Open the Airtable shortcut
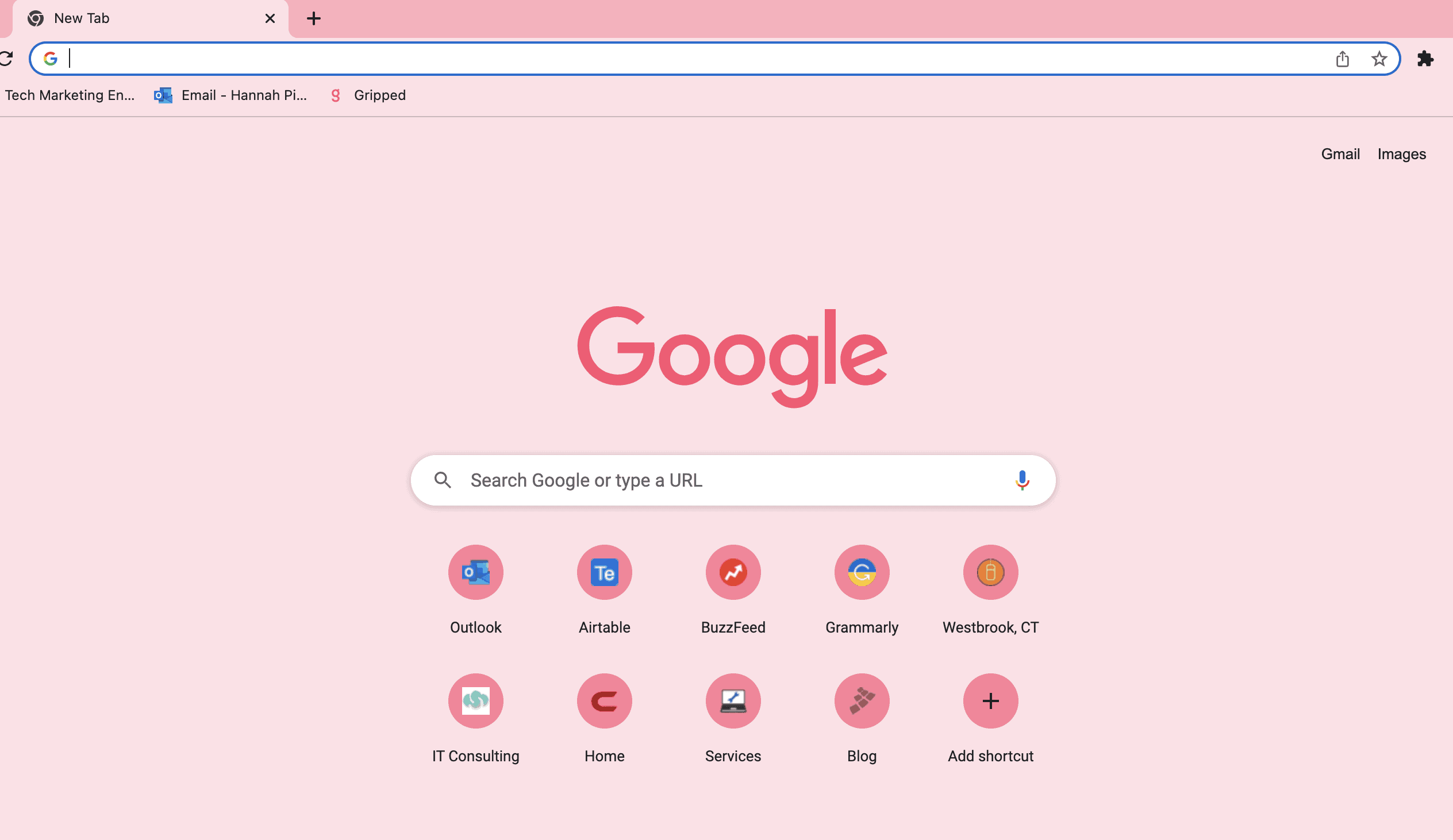 [x=604, y=591]
